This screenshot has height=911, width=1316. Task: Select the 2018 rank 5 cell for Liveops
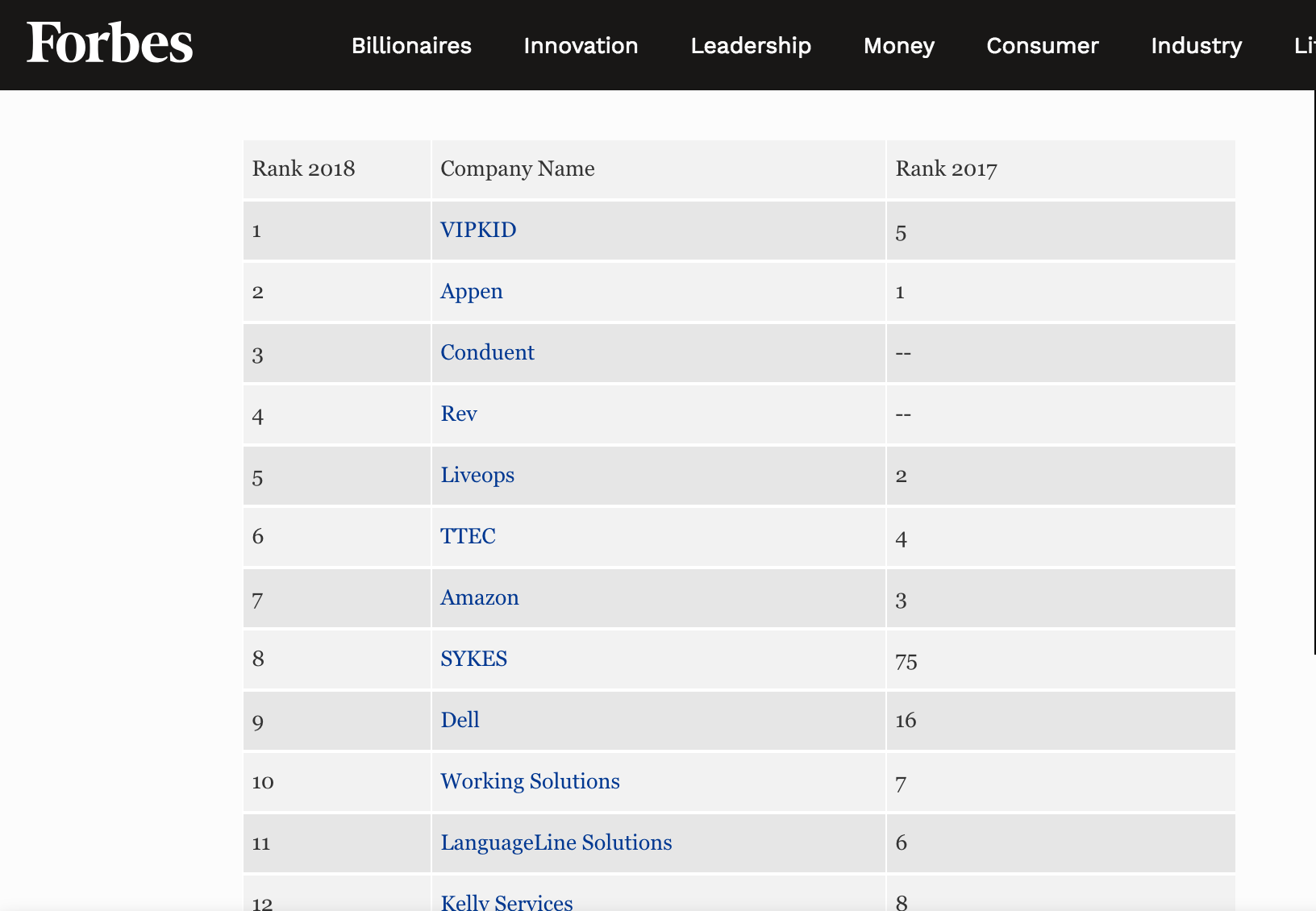337,476
